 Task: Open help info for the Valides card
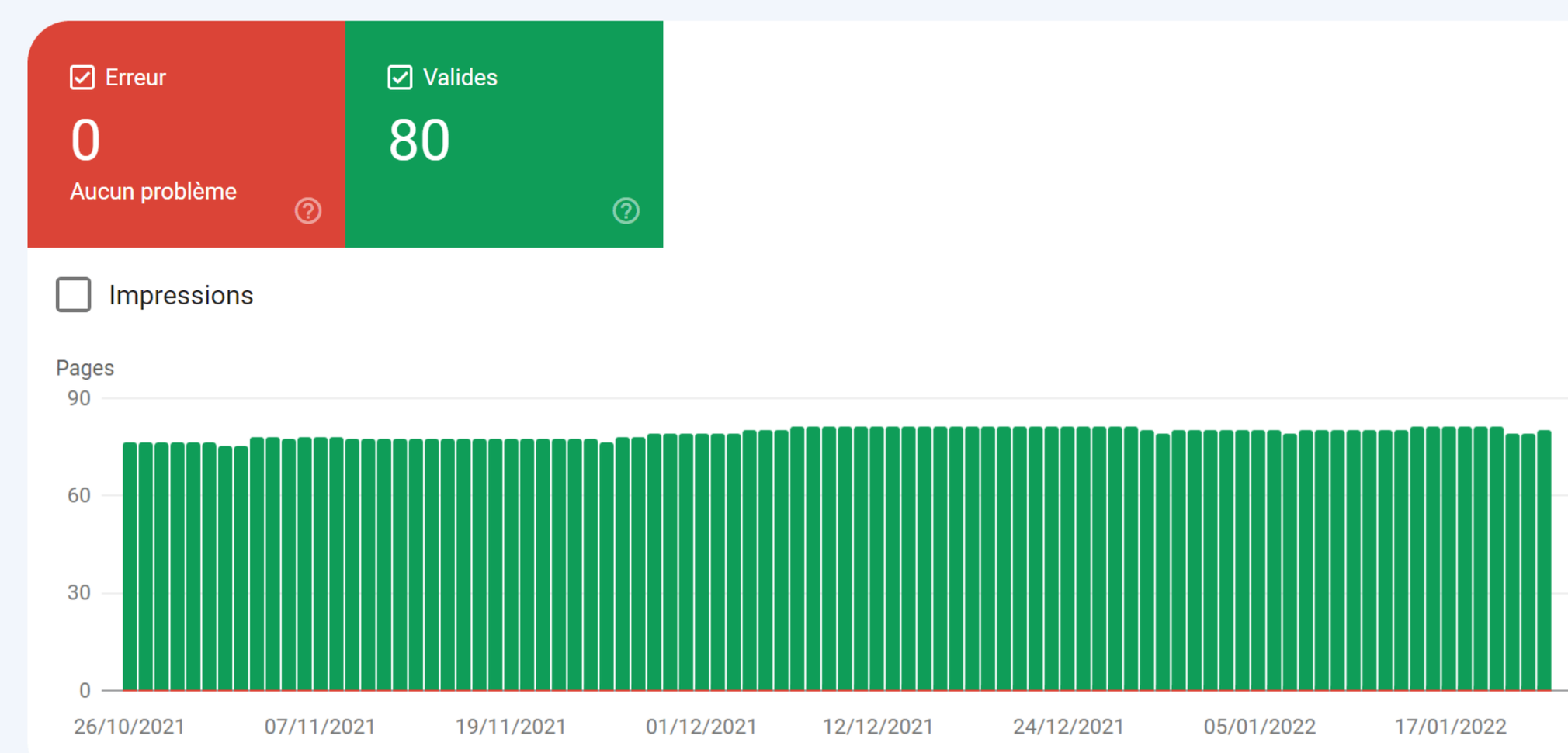click(x=626, y=210)
